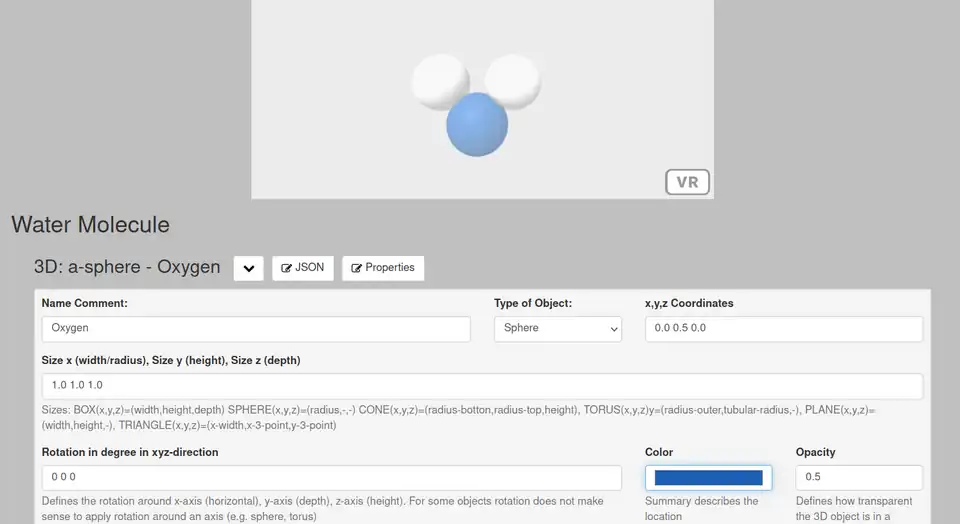
Task: Click the Size field showing 1.0 1.0 1.0
Action: [482, 386]
